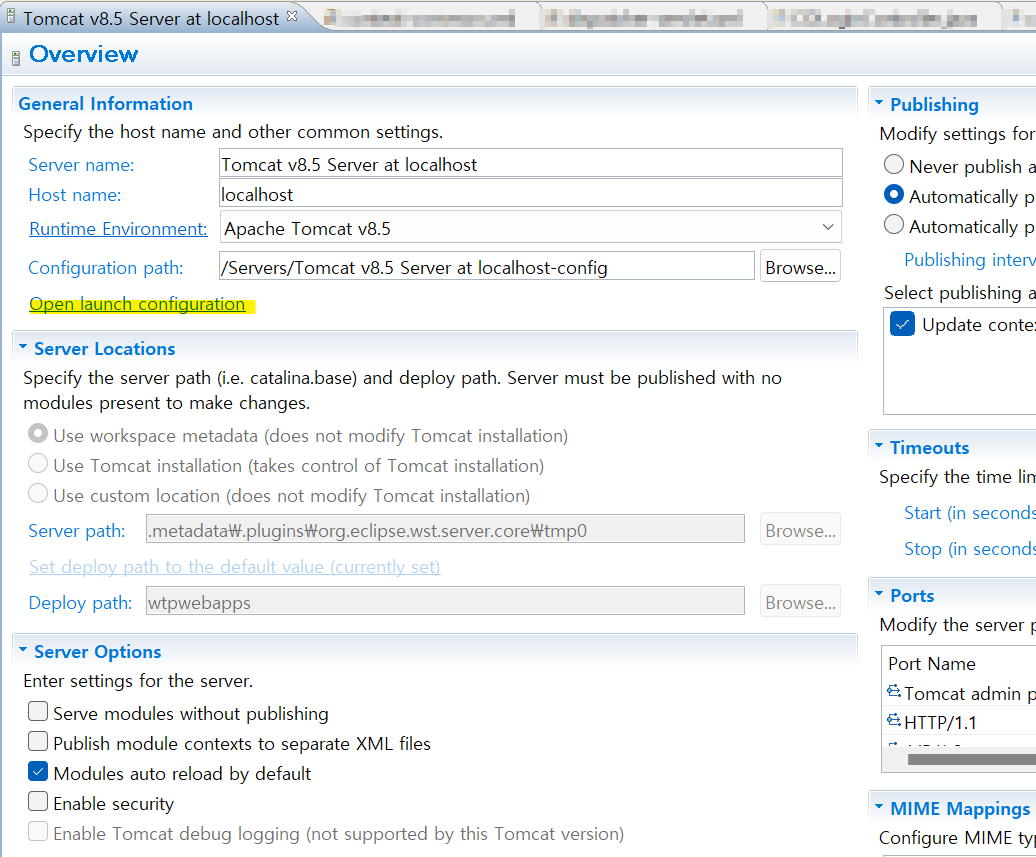Viewport: 1036px width, 857px height.
Task: Uncheck the Update context publishing action
Action: [x=902, y=324]
